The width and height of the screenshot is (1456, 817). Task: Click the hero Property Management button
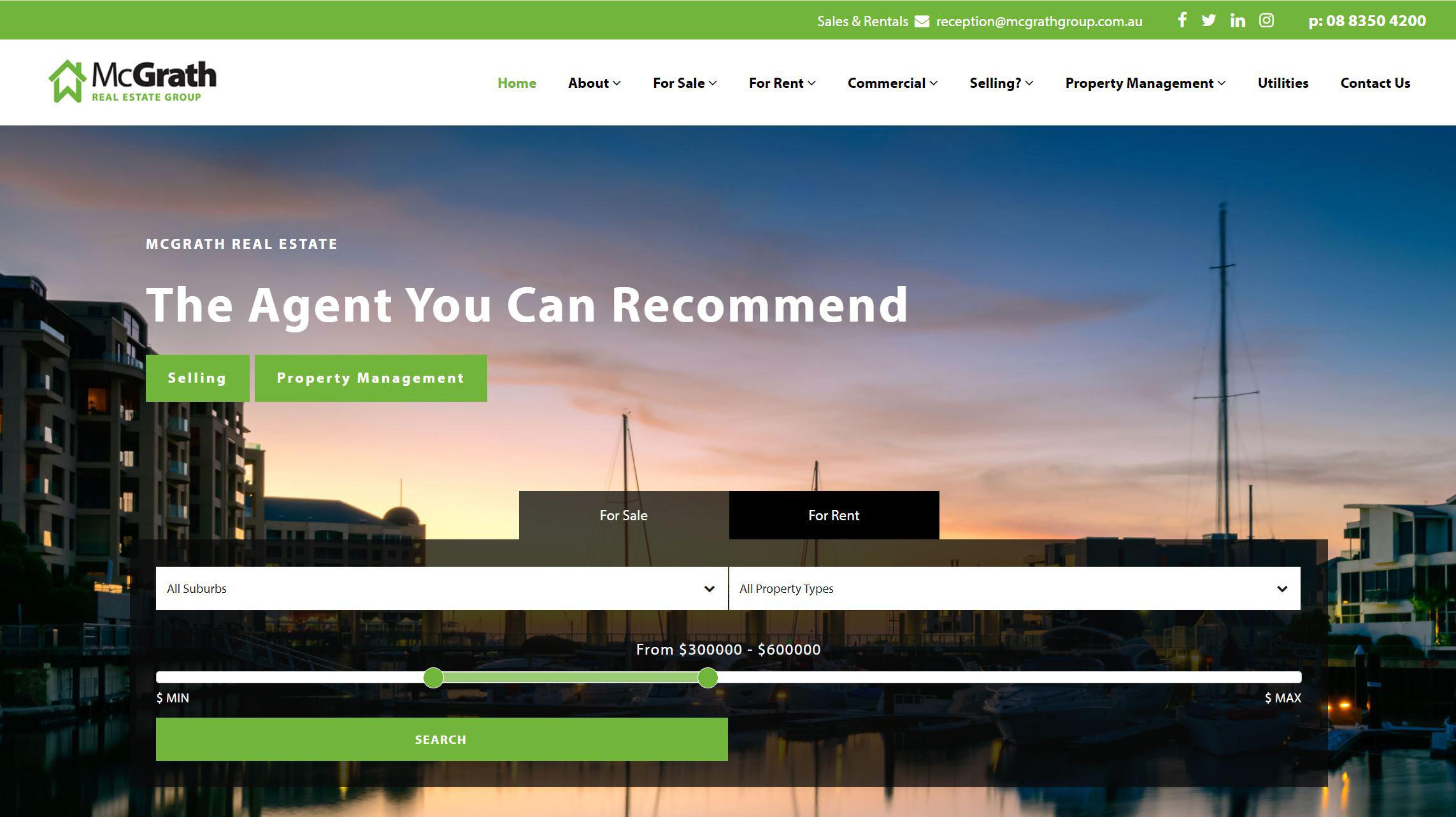[x=371, y=378]
